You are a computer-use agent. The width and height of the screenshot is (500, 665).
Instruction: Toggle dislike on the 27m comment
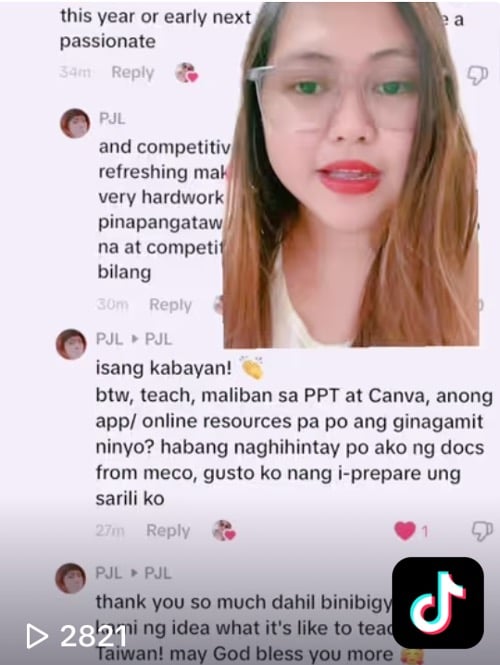point(483,531)
